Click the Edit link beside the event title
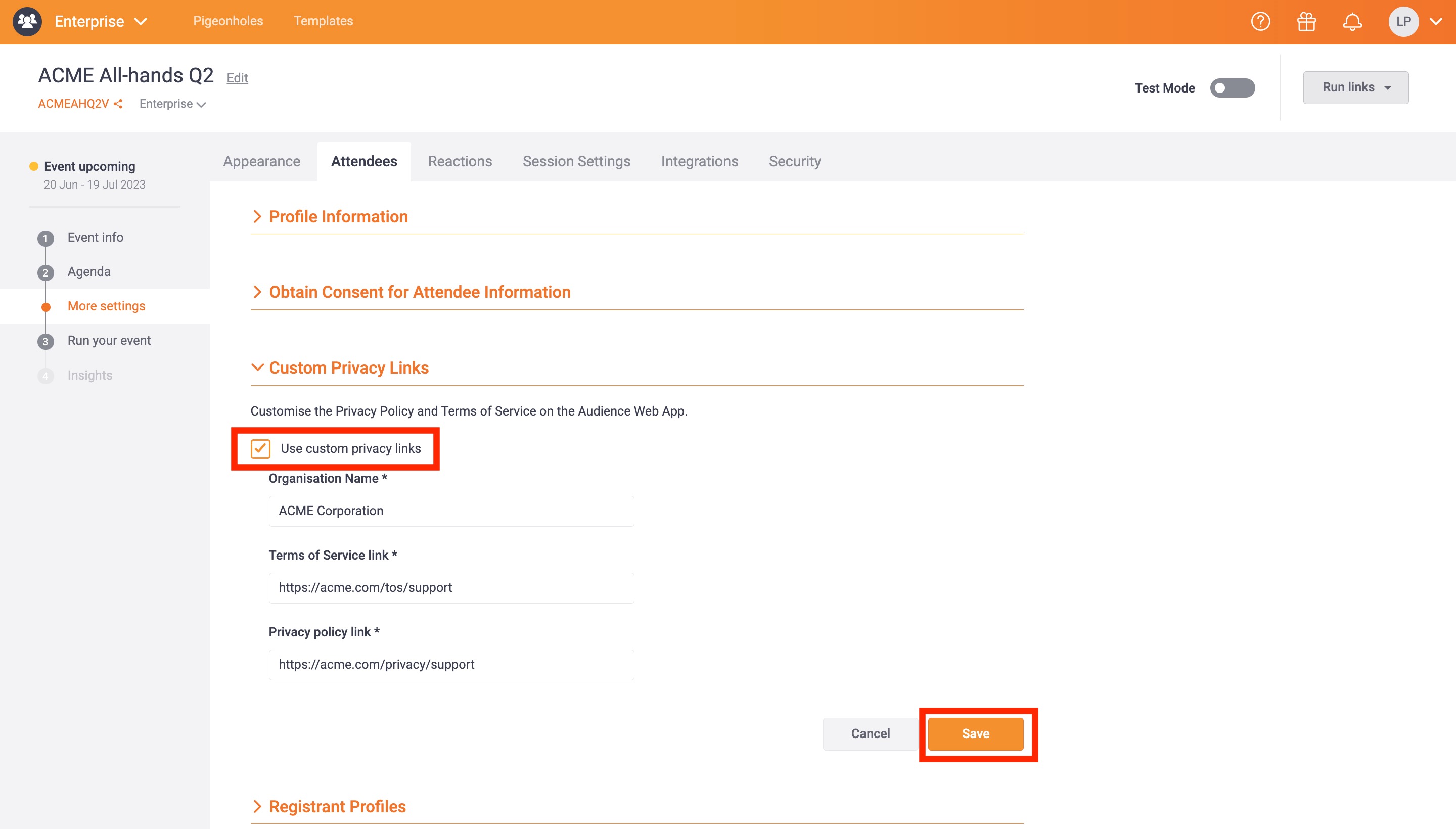1456x829 pixels. [237, 78]
